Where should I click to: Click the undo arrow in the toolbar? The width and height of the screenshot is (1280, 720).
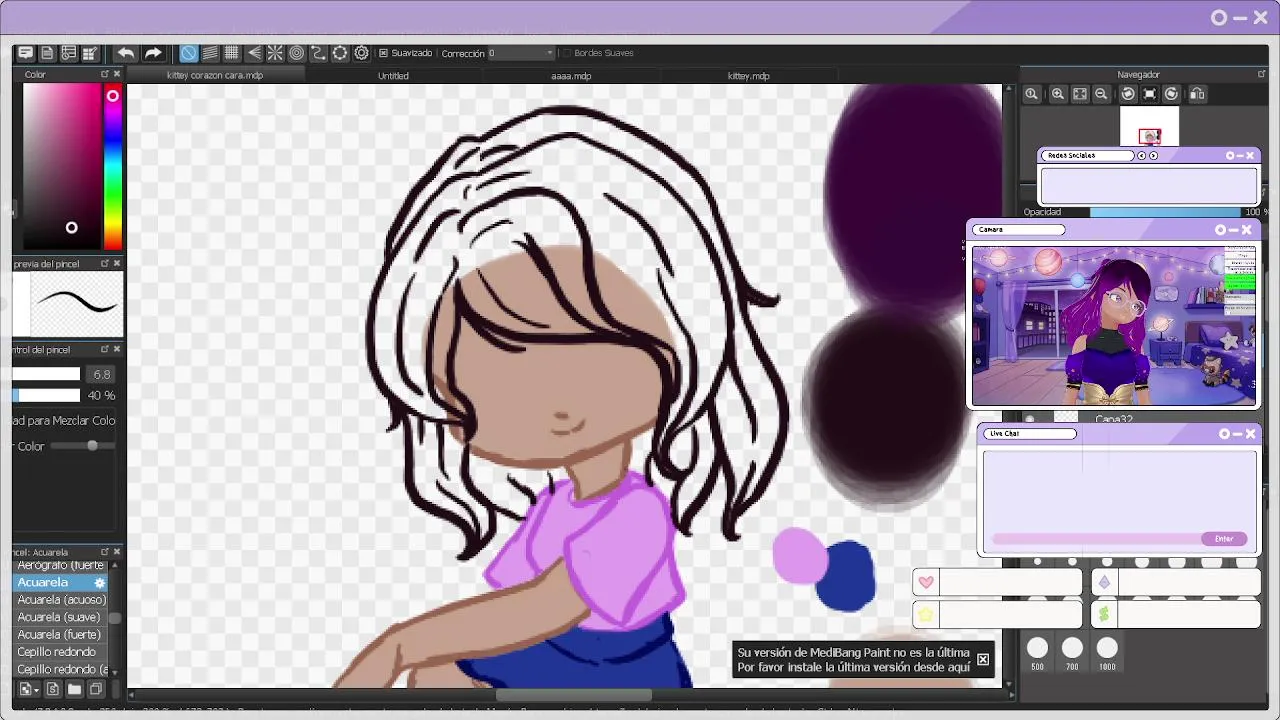[x=125, y=53]
